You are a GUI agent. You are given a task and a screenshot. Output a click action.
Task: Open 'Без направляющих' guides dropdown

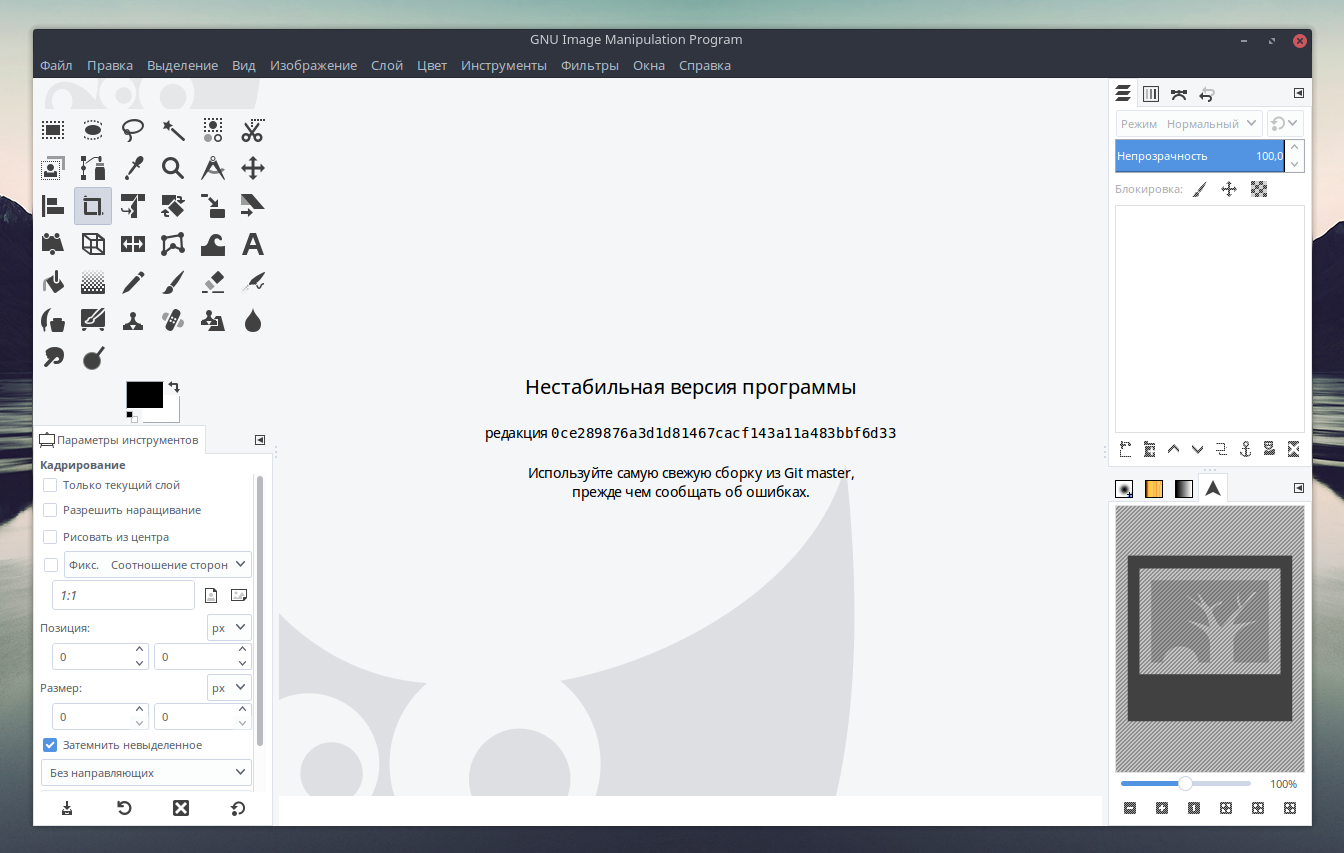coord(146,772)
